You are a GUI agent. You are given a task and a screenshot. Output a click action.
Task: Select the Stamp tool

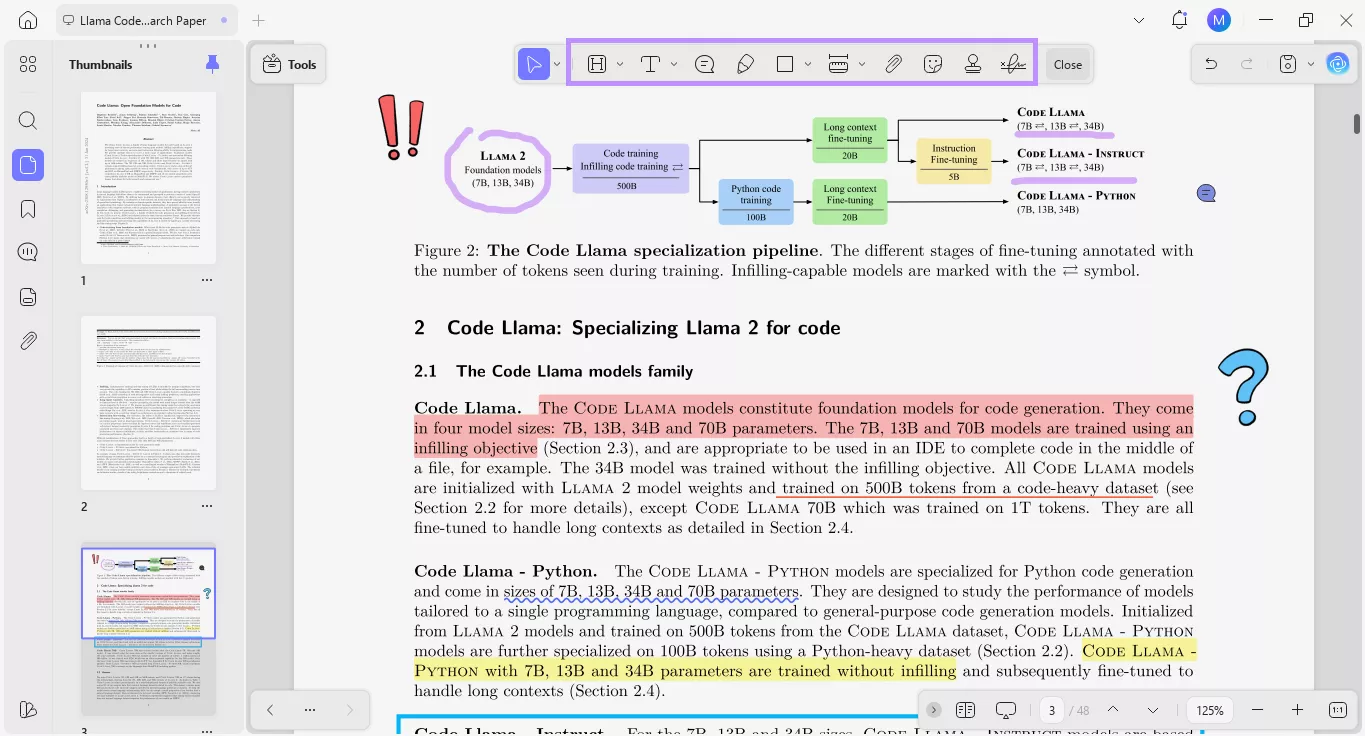click(x=972, y=63)
